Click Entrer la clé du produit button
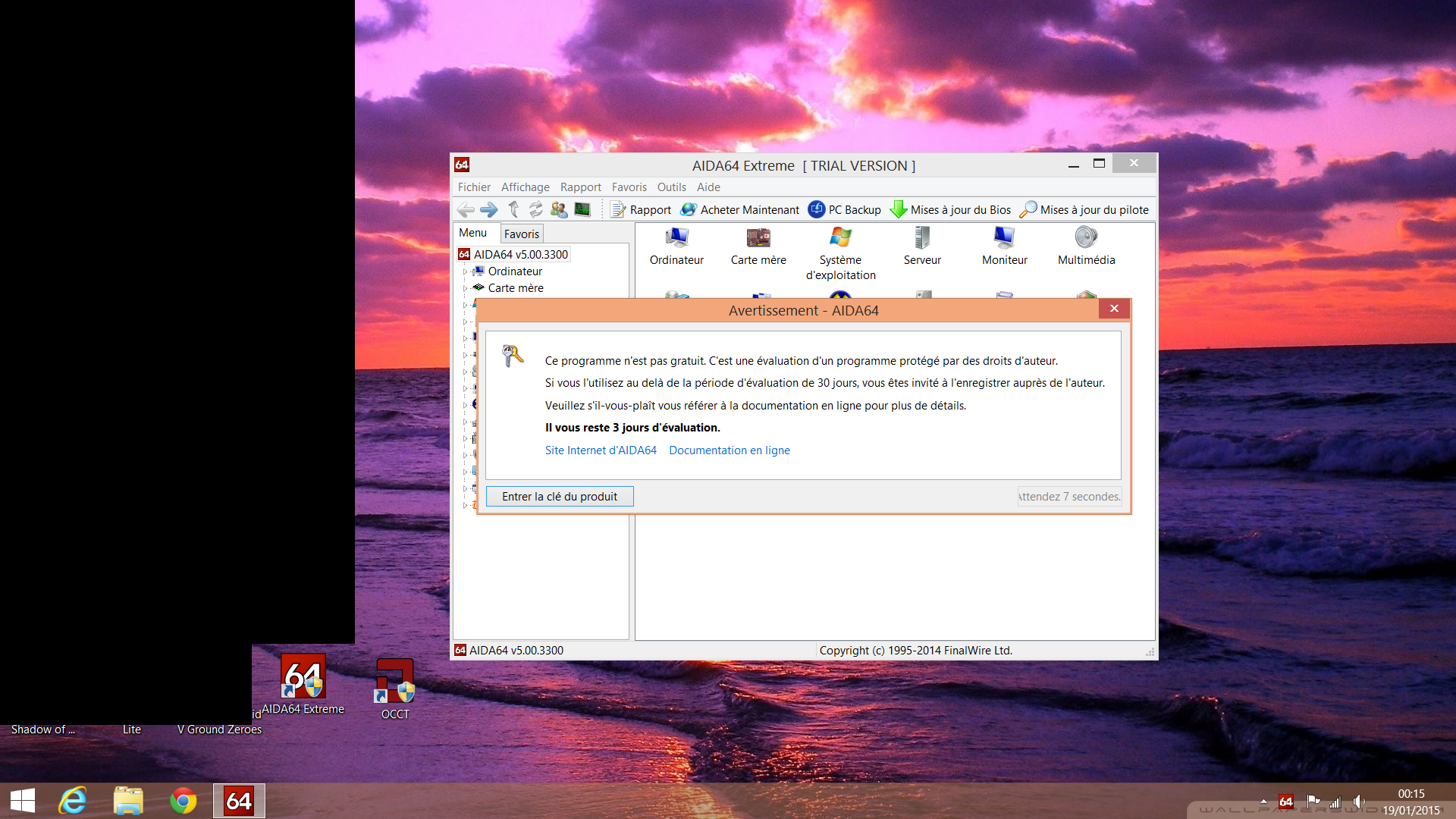 coord(560,497)
